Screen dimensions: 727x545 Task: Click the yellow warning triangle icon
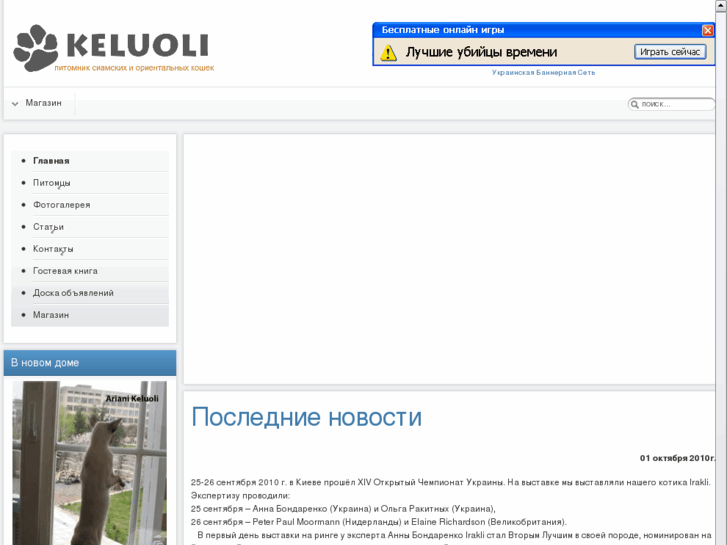(388, 52)
